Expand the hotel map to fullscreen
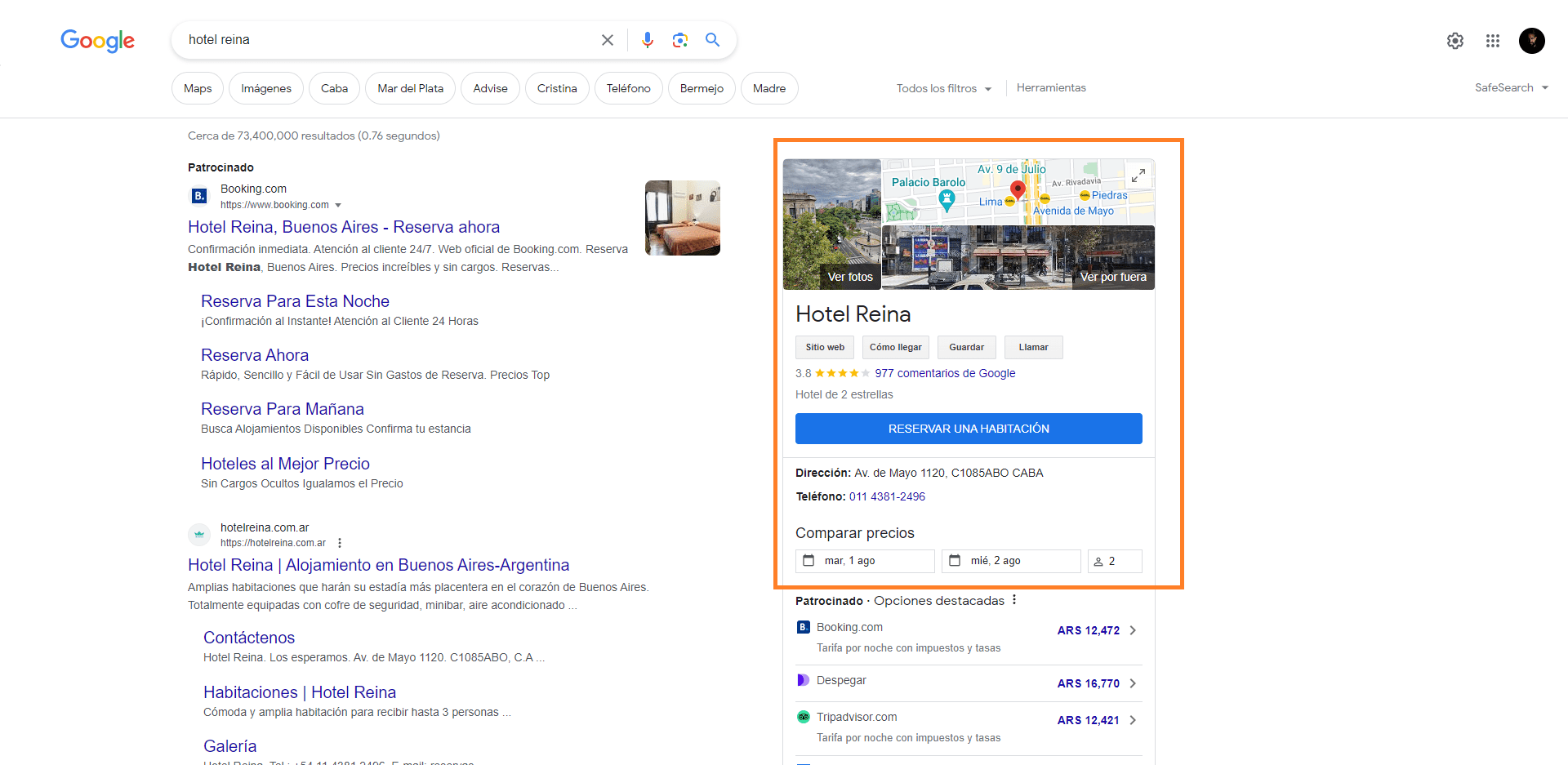Screen dimensions: 1568x765 click(1138, 174)
